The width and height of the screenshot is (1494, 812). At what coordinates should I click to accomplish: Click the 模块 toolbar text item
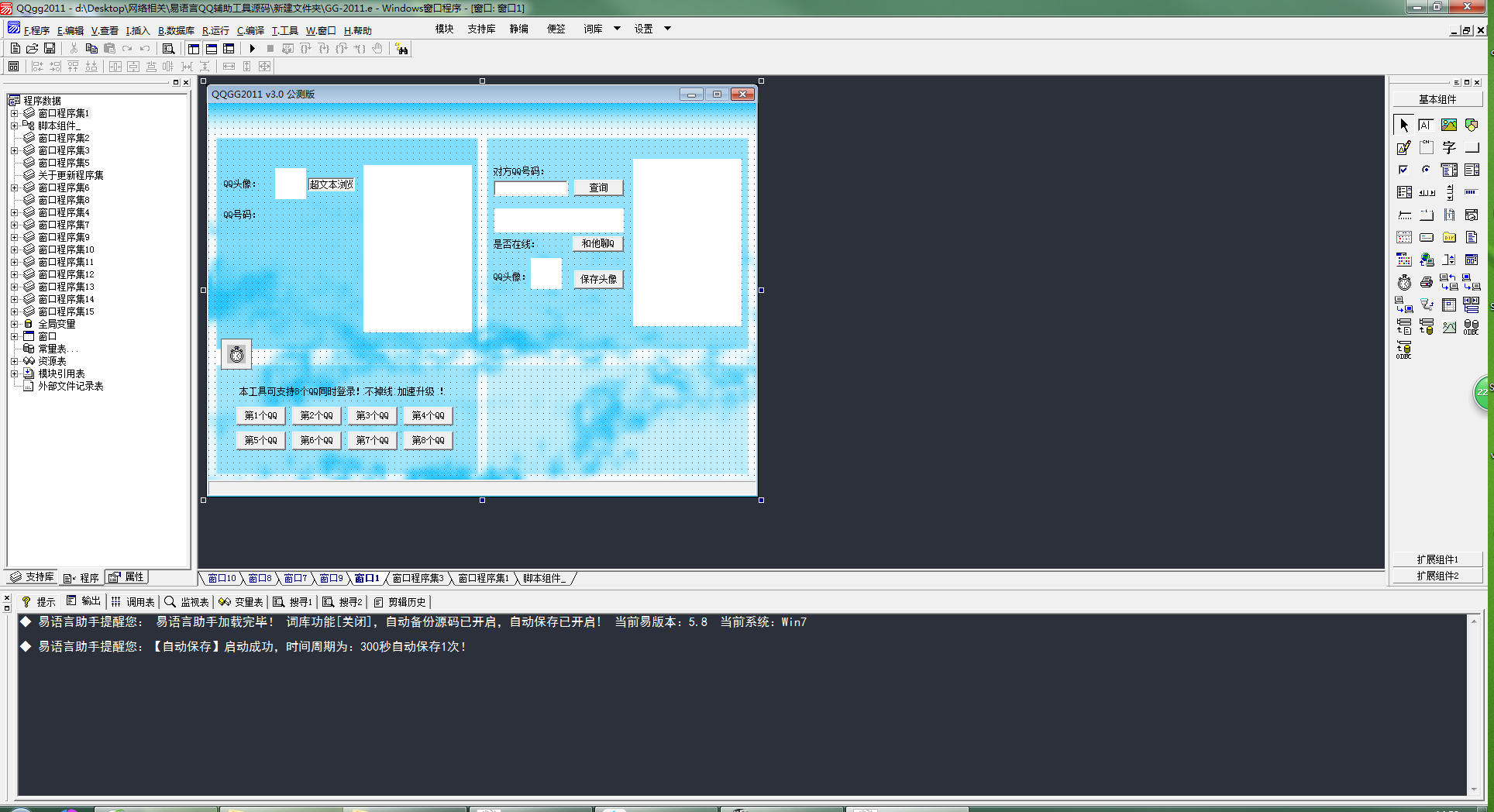click(444, 29)
